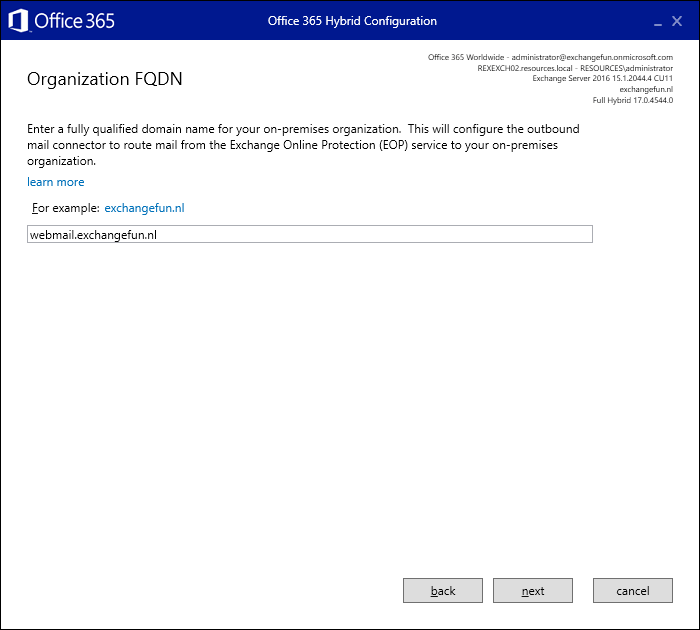Click the Full Hybrid 17.0.4544.0 version text
Screen dimensions: 700x630
[x=633, y=100]
